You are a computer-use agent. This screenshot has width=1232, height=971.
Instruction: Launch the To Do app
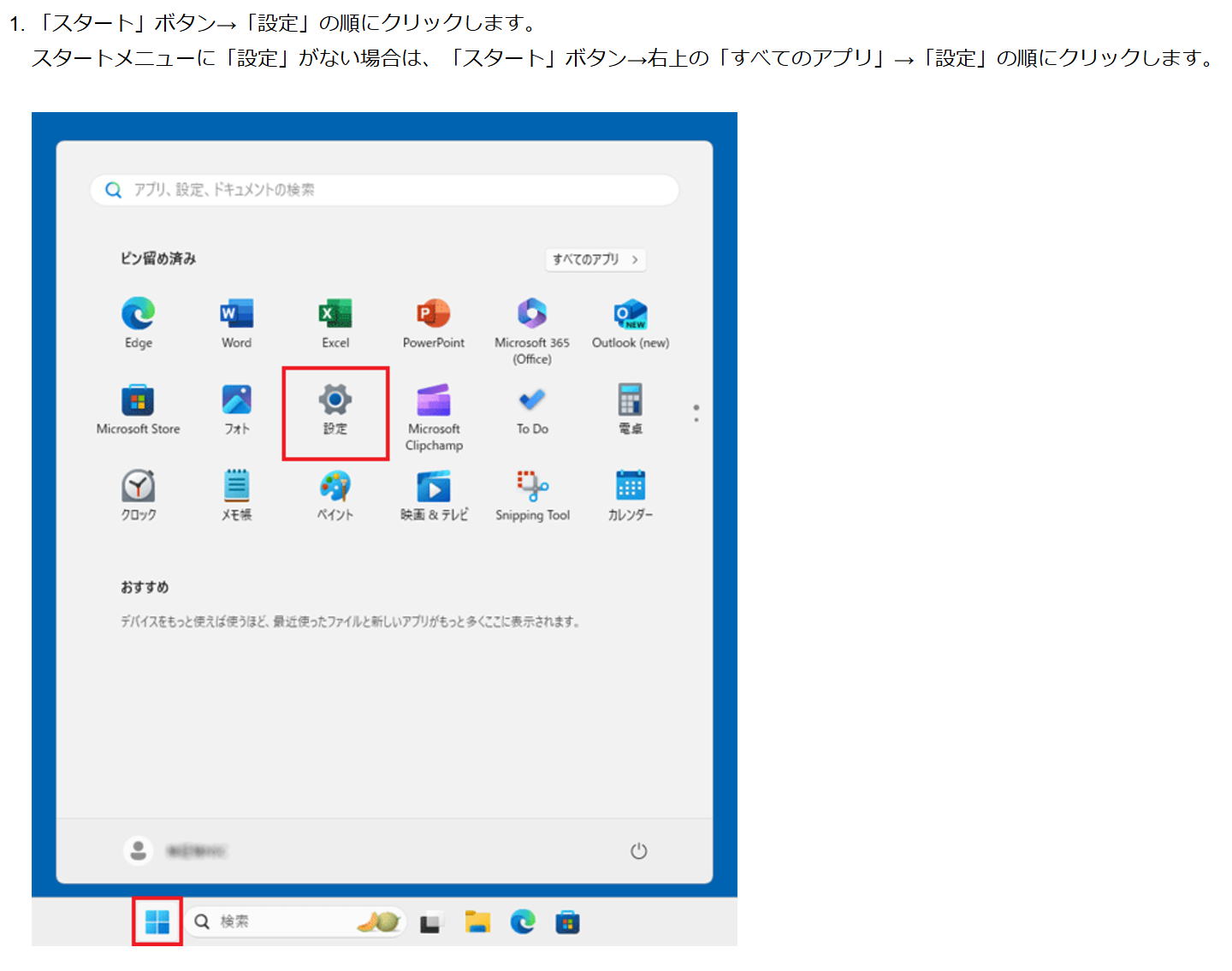click(x=532, y=409)
